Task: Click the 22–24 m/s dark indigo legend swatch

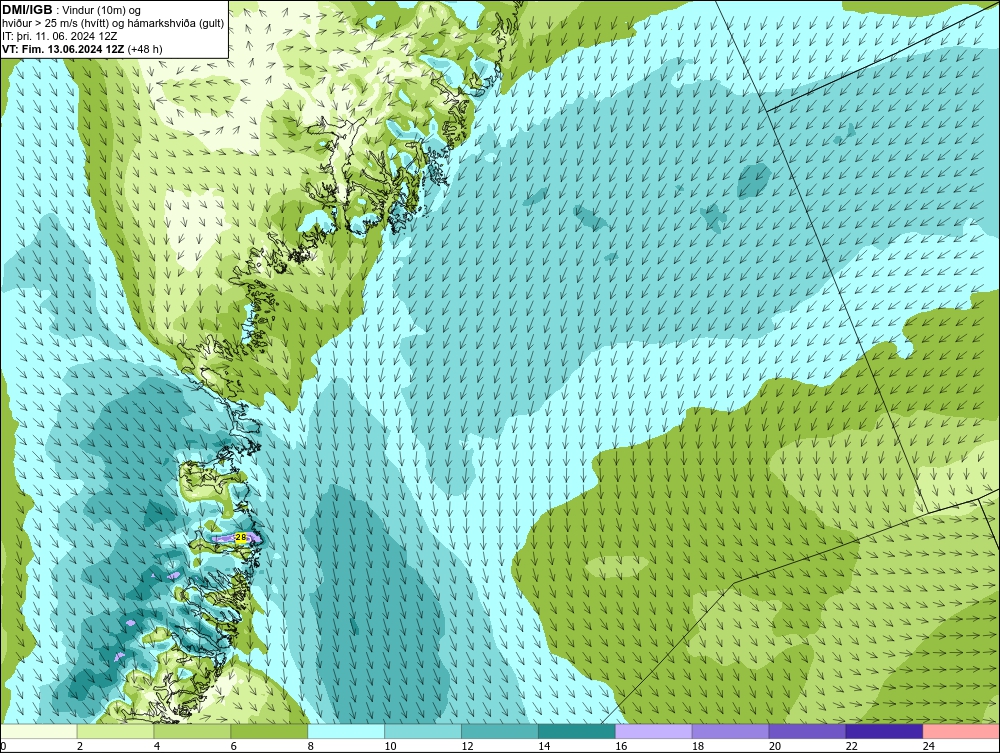Action: coord(884,731)
